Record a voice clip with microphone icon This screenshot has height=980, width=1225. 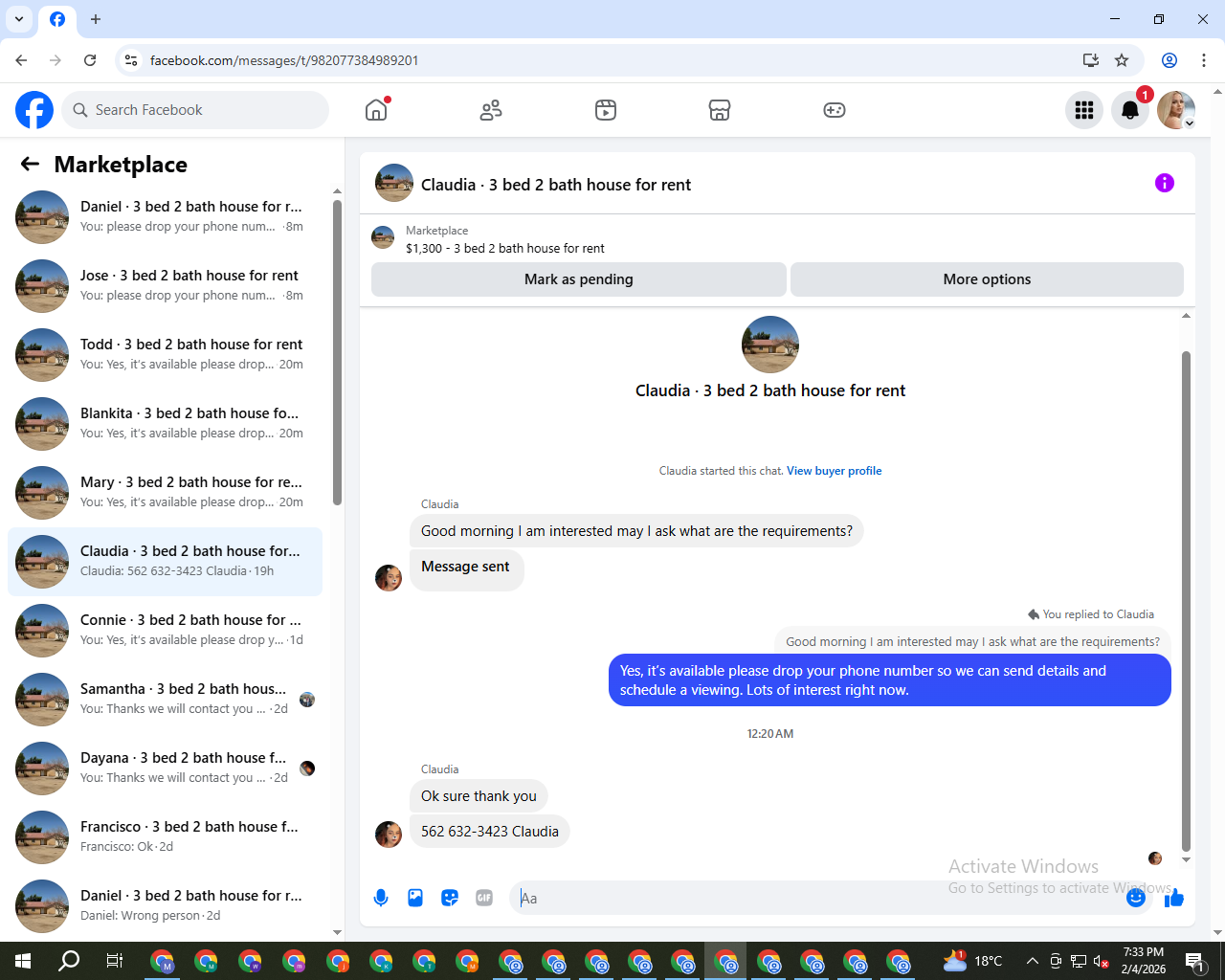click(381, 898)
